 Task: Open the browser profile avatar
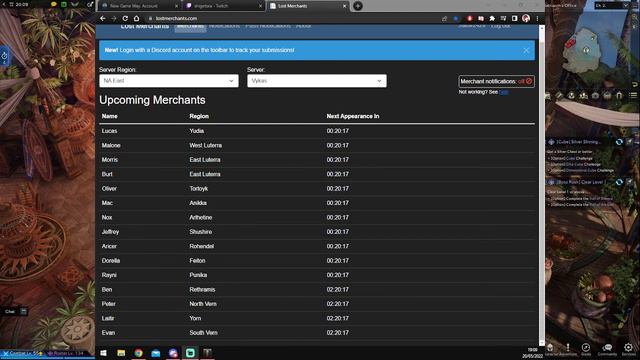click(526, 18)
